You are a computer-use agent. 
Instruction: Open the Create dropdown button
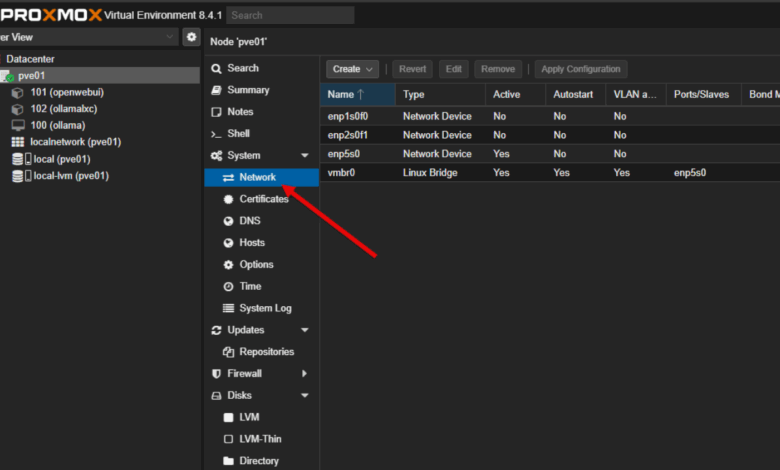(352, 69)
